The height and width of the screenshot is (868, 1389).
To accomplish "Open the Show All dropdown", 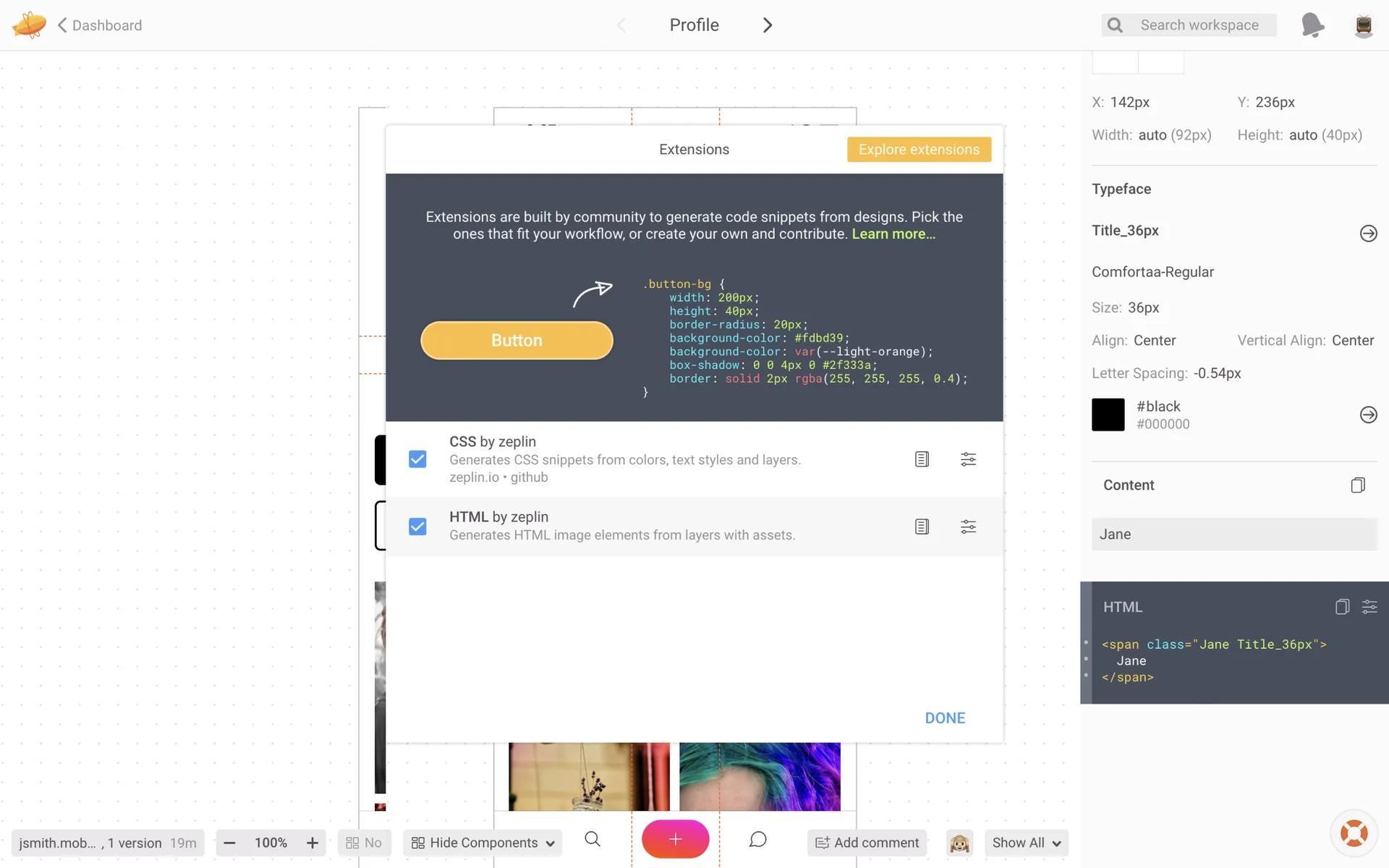I will (1026, 843).
